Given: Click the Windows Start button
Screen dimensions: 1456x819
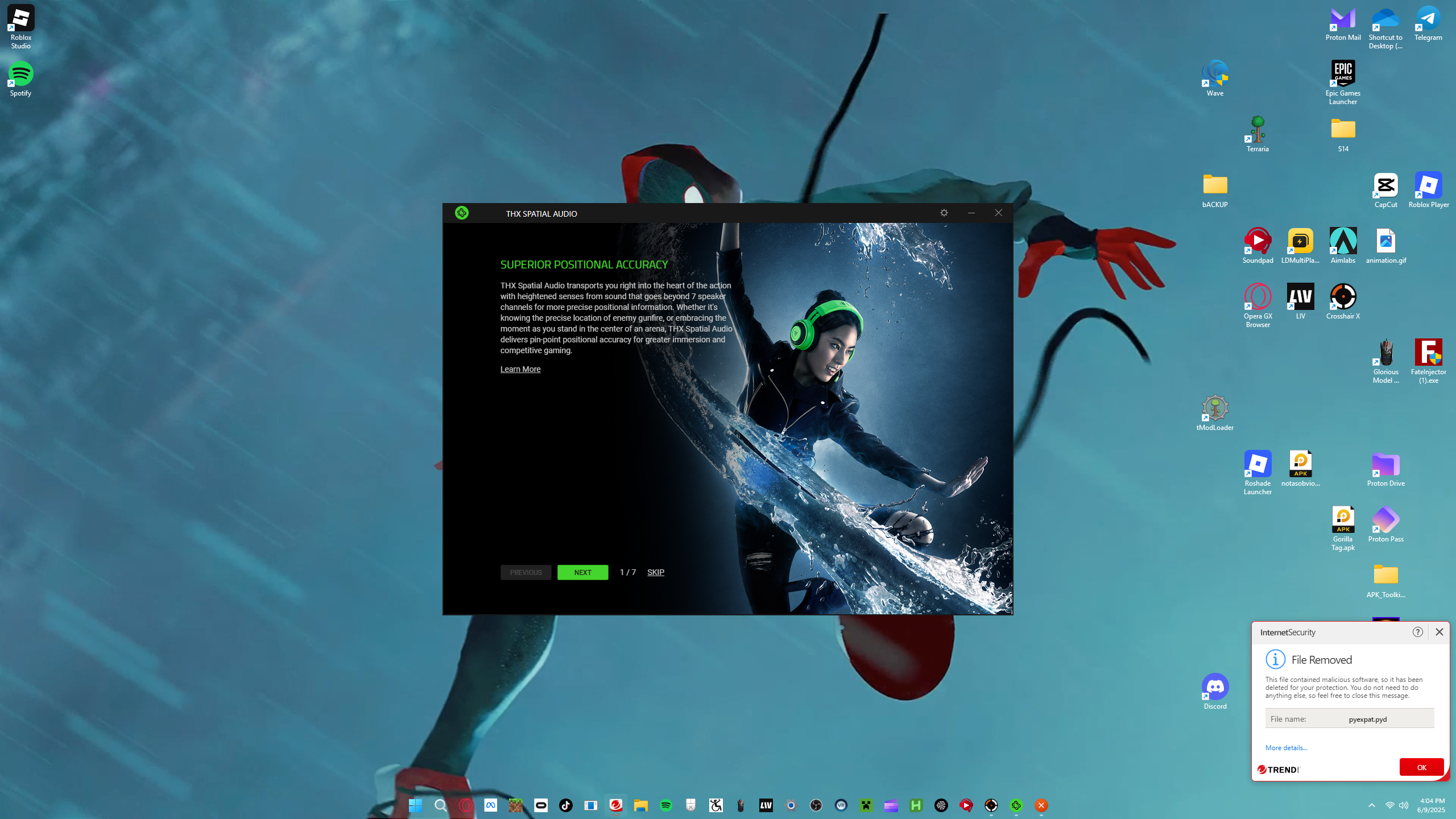Looking at the screenshot, I should (415, 805).
